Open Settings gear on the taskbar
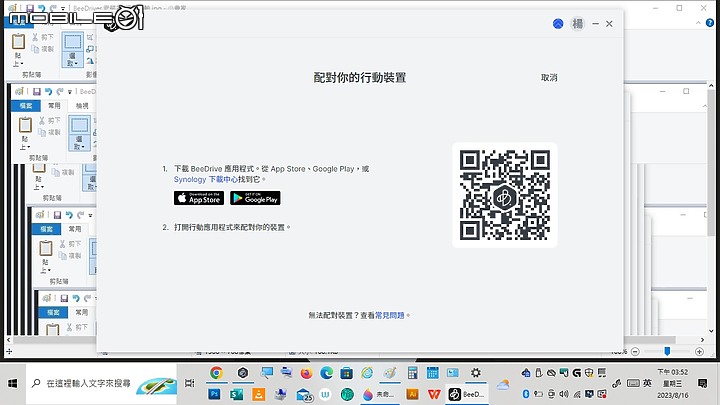Image resolution: width=720 pixels, height=405 pixels. [476, 373]
